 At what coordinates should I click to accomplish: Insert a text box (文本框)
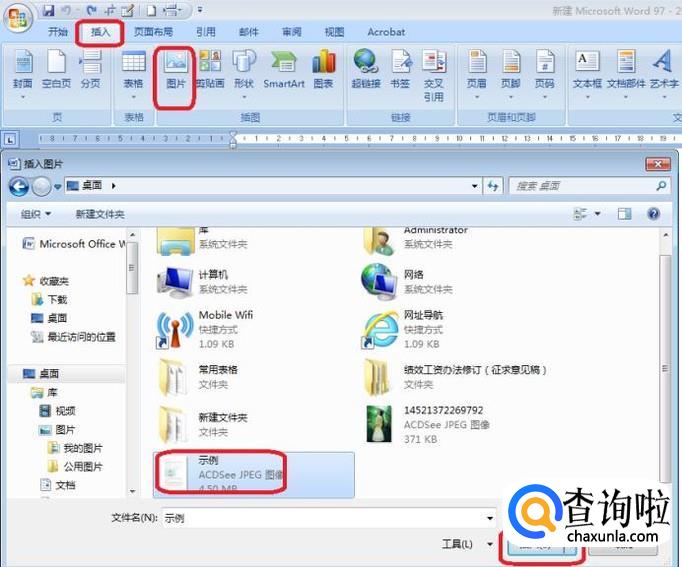[x=587, y=75]
